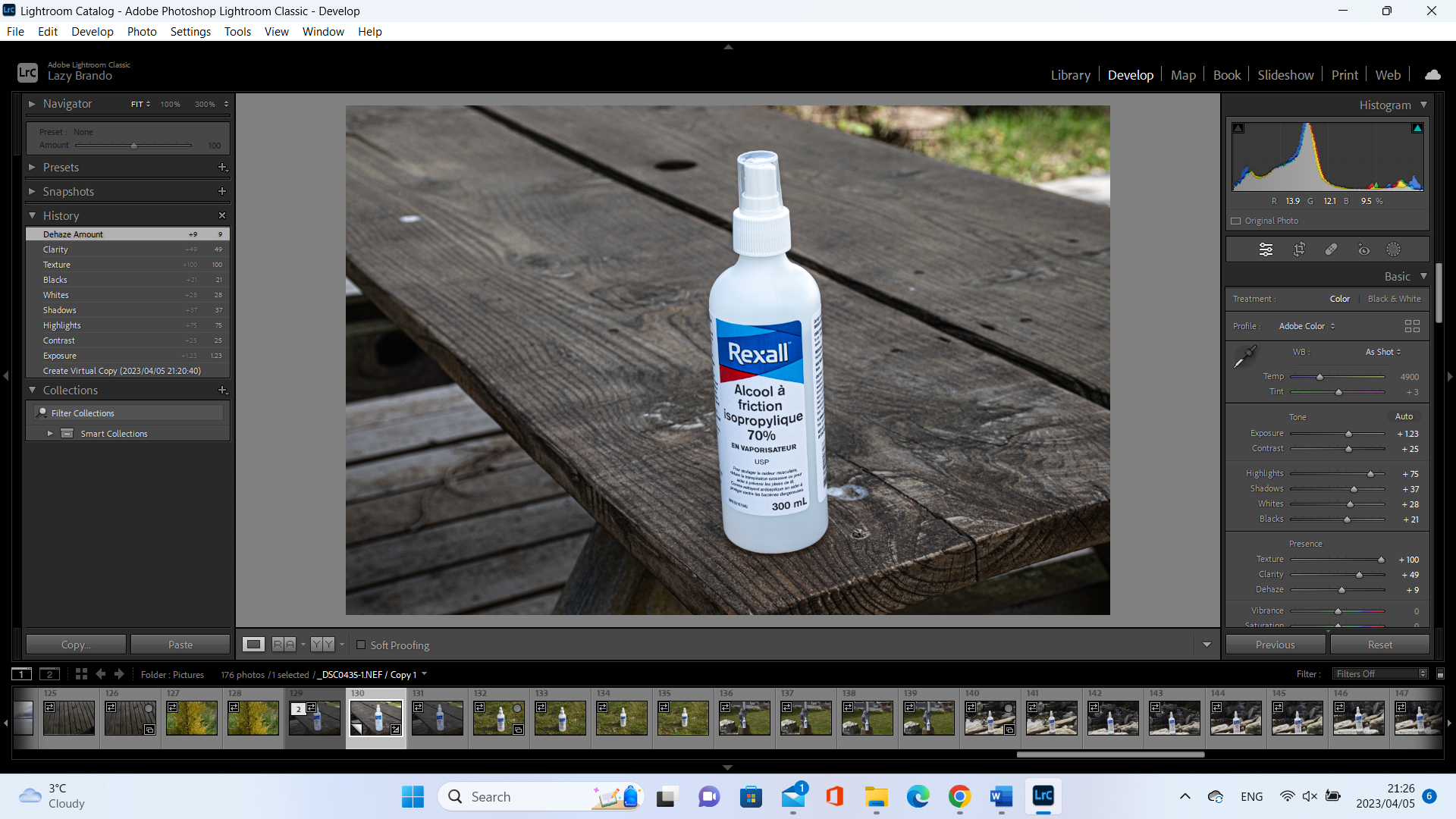Switch to grid view in filmstrip bar
Viewport: 1456px width, 819px height.
pos(81,674)
